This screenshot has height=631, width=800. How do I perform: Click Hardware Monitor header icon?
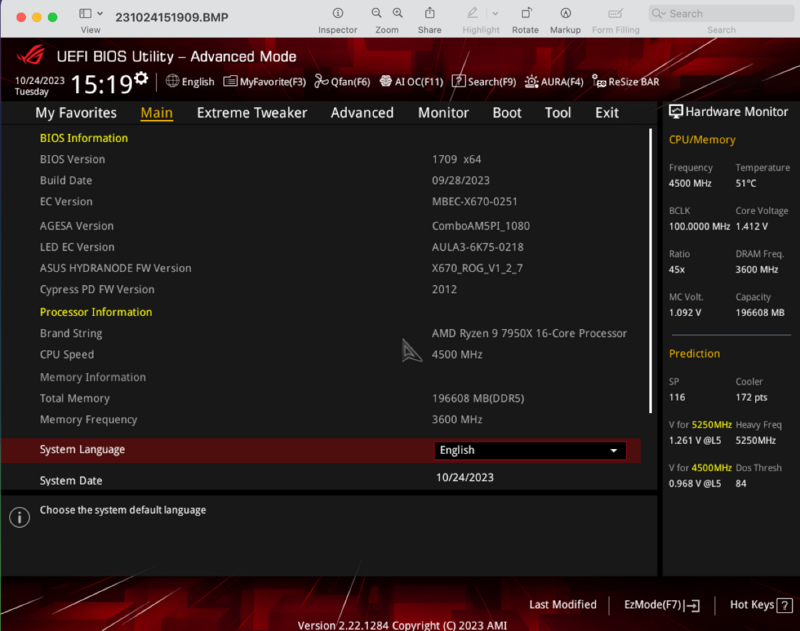676,112
